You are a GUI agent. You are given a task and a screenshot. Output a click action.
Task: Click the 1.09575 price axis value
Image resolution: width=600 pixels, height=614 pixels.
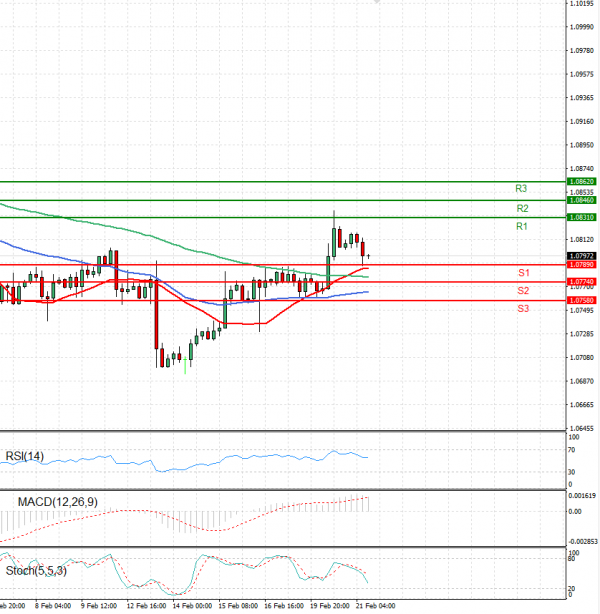pyautogui.click(x=582, y=74)
